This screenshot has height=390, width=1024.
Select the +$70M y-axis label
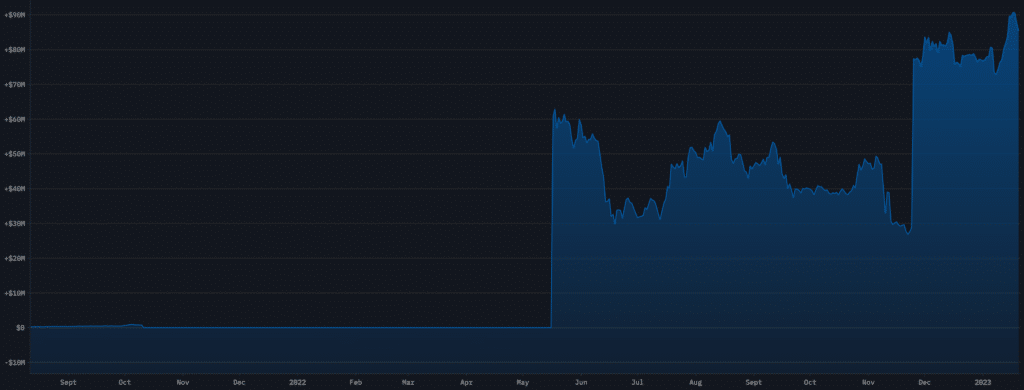(x=14, y=84)
